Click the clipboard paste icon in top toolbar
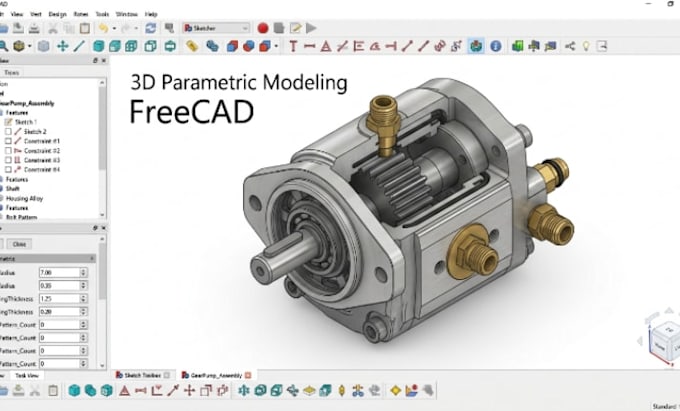This screenshot has height=411, width=680. click(85, 28)
